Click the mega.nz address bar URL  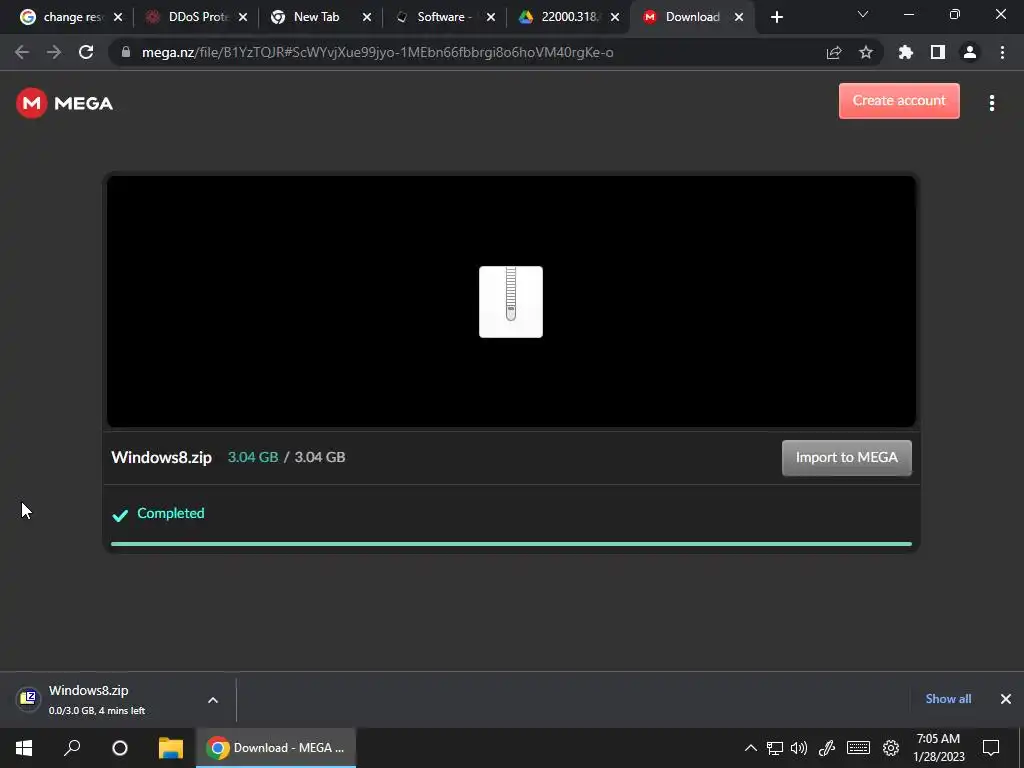[x=377, y=52]
